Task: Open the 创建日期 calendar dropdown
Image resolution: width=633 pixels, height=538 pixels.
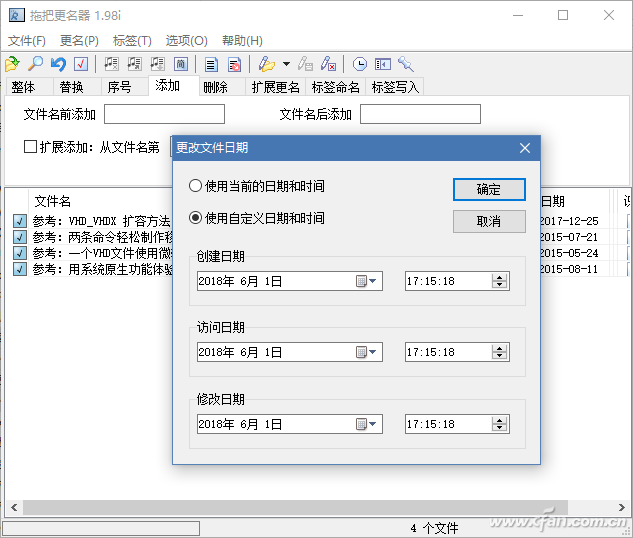Action: [367, 281]
